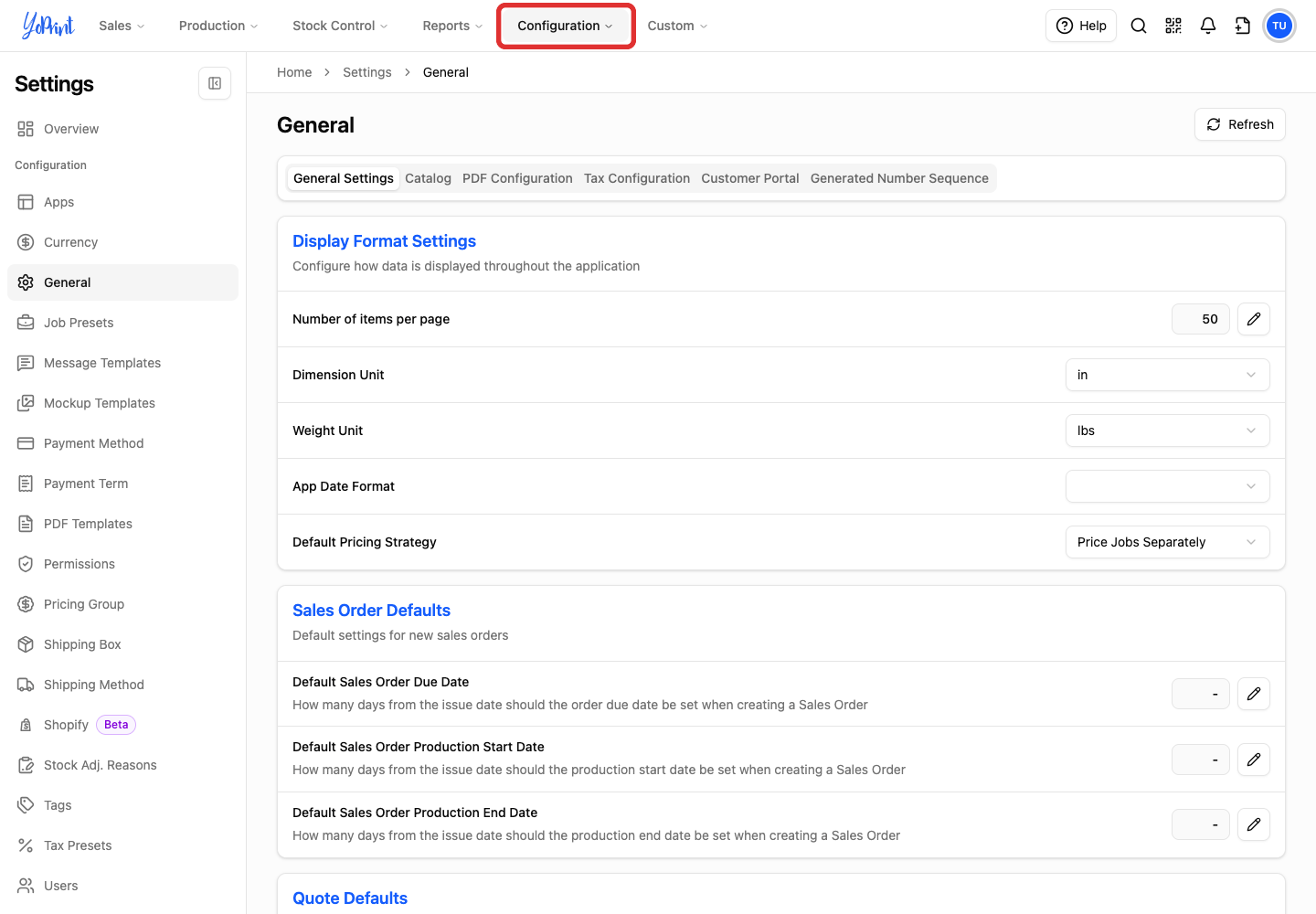Open the Help button
This screenshot has height=914, width=1316.
[1081, 26]
